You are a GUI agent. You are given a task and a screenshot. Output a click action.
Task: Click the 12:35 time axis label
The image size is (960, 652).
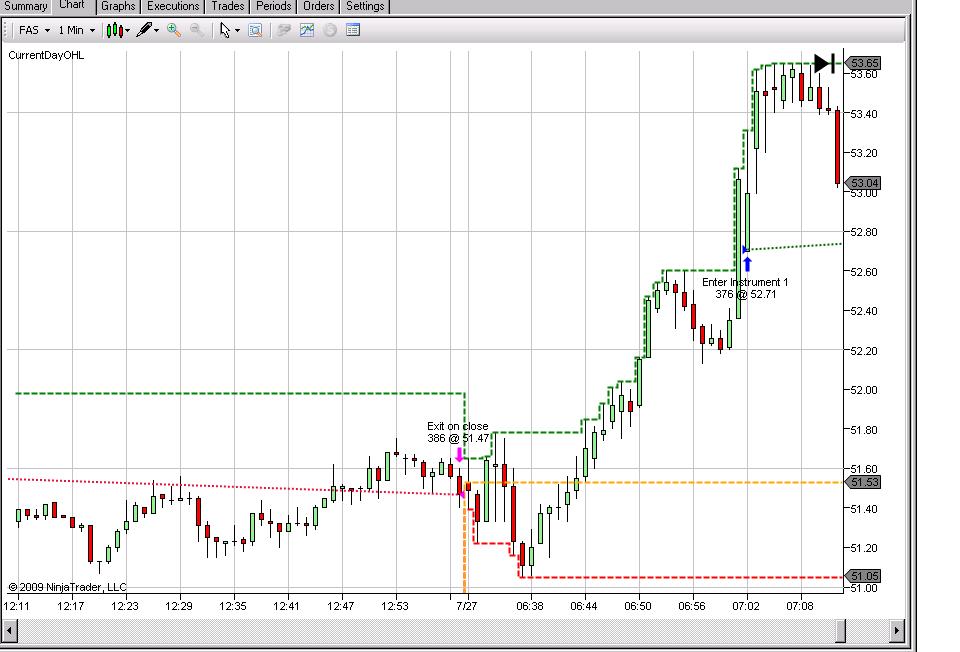point(233,606)
